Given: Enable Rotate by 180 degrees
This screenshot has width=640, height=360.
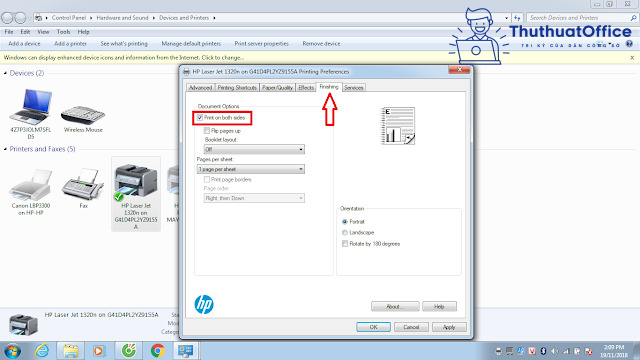Looking at the screenshot, I should 345,244.
